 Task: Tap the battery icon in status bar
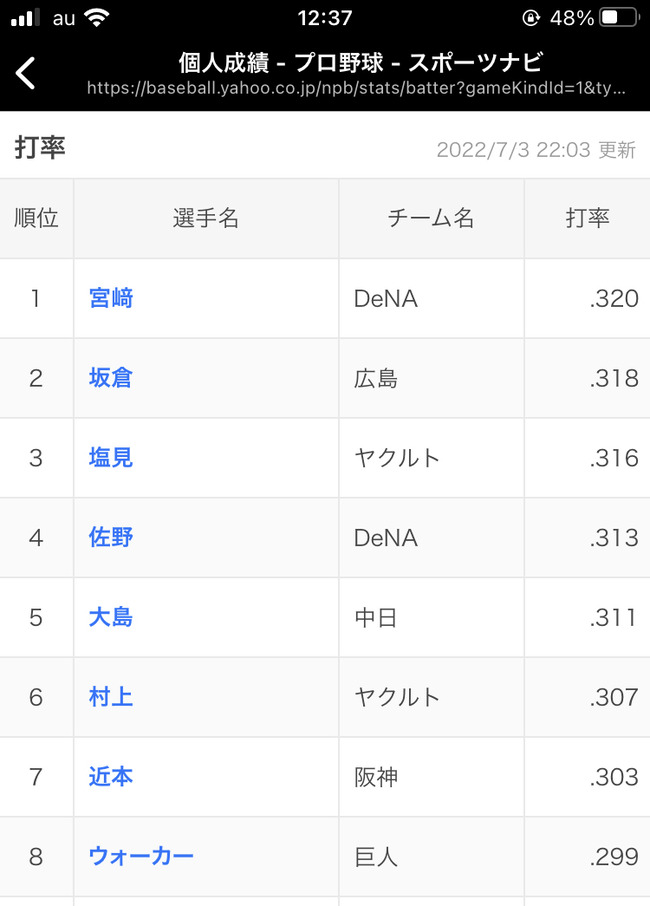[620, 17]
